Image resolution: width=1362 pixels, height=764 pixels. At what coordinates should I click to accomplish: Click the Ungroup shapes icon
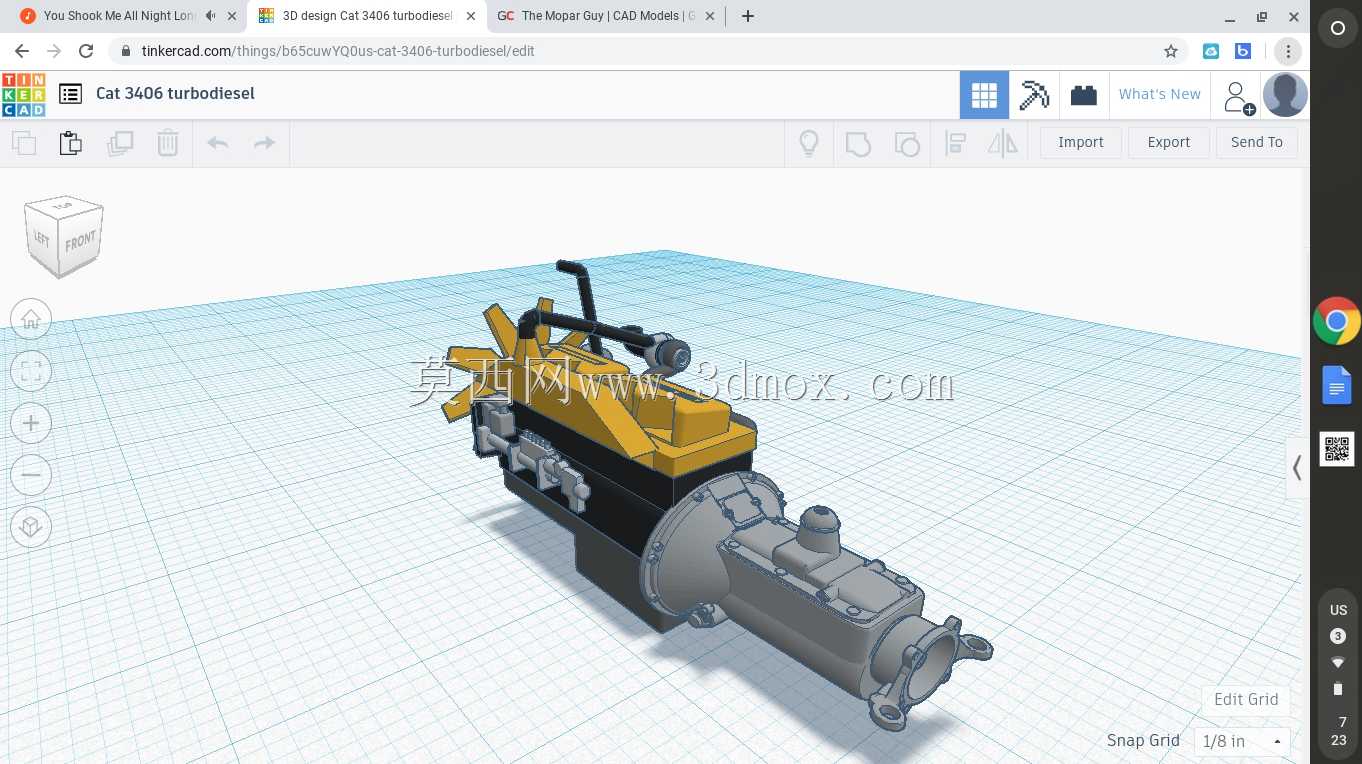point(907,143)
